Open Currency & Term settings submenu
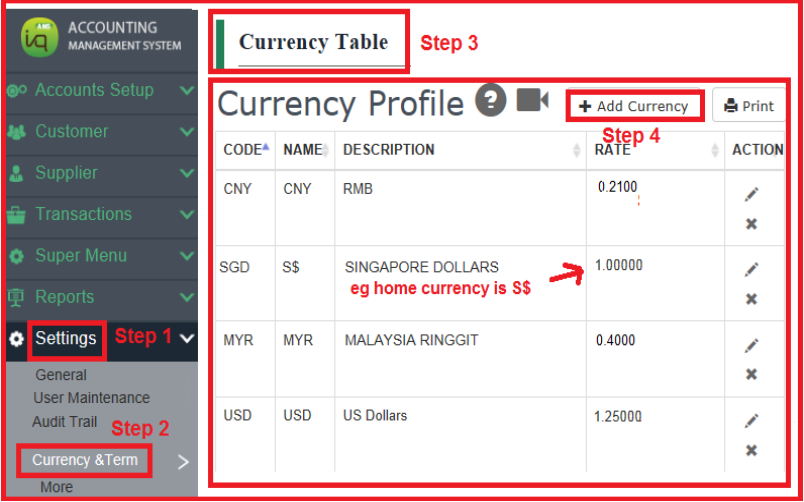Viewport: 804px width, 502px height. (x=85, y=460)
